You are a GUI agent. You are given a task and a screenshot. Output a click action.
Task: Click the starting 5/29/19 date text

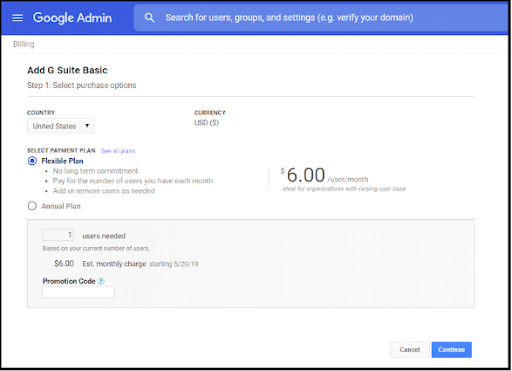click(x=173, y=264)
